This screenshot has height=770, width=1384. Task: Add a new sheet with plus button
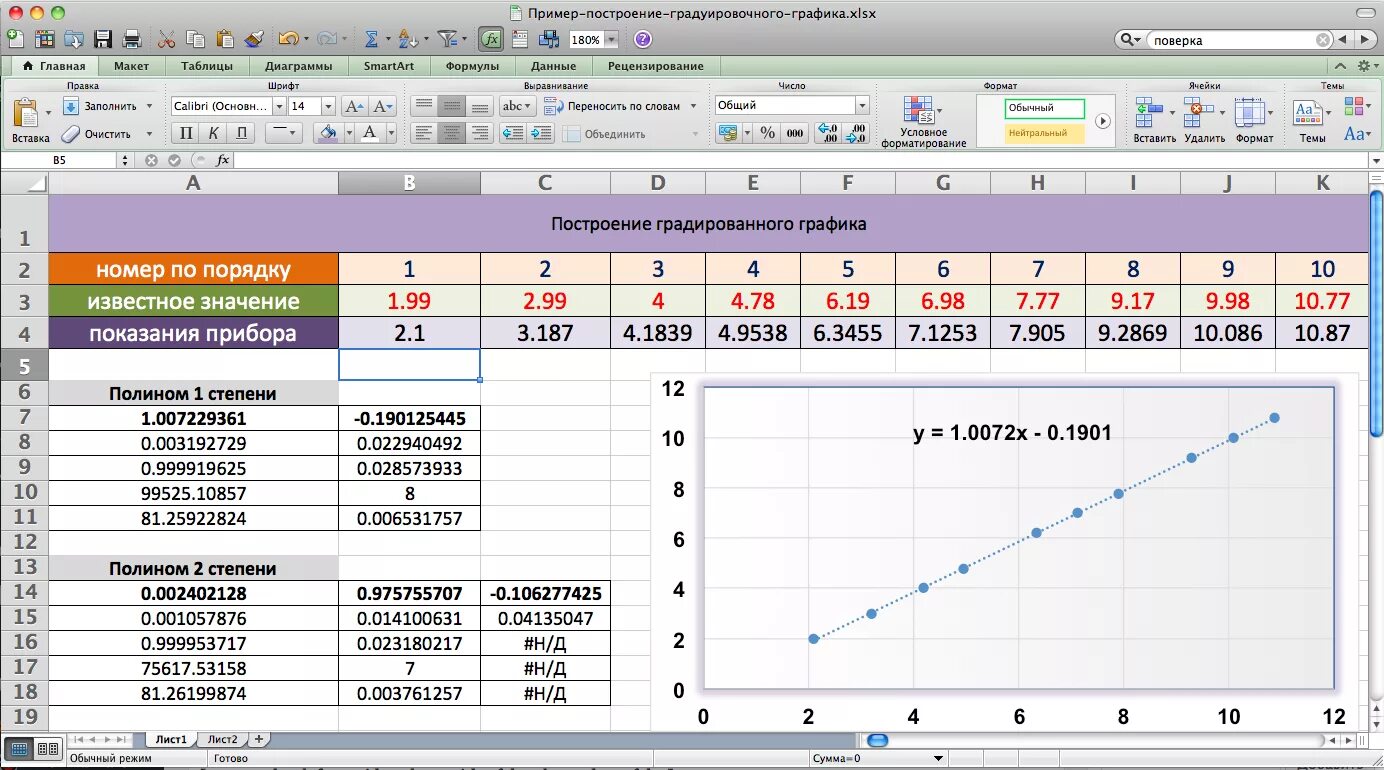click(259, 739)
